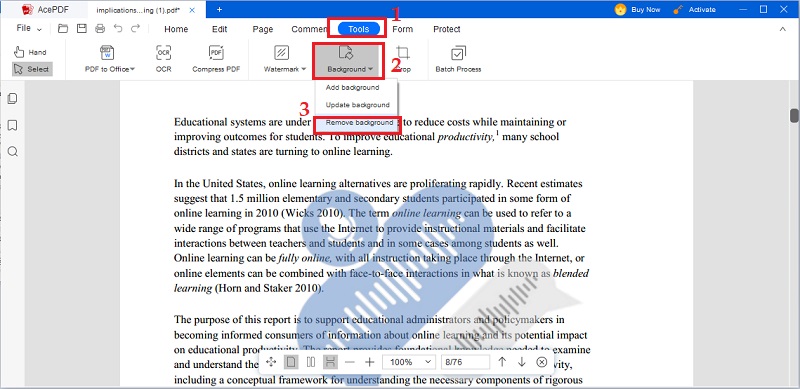Image resolution: width=800 pixels, height=389 pixels.
Task: Click the Undo arrow icon
Action: point(118,29)
